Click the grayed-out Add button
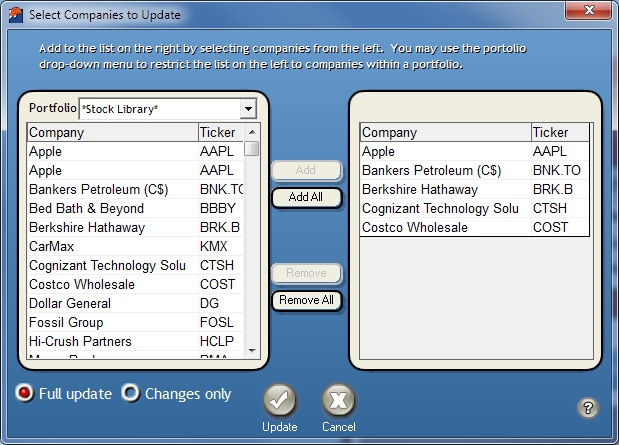The image size is (619, 445). (x=306, y=170)
